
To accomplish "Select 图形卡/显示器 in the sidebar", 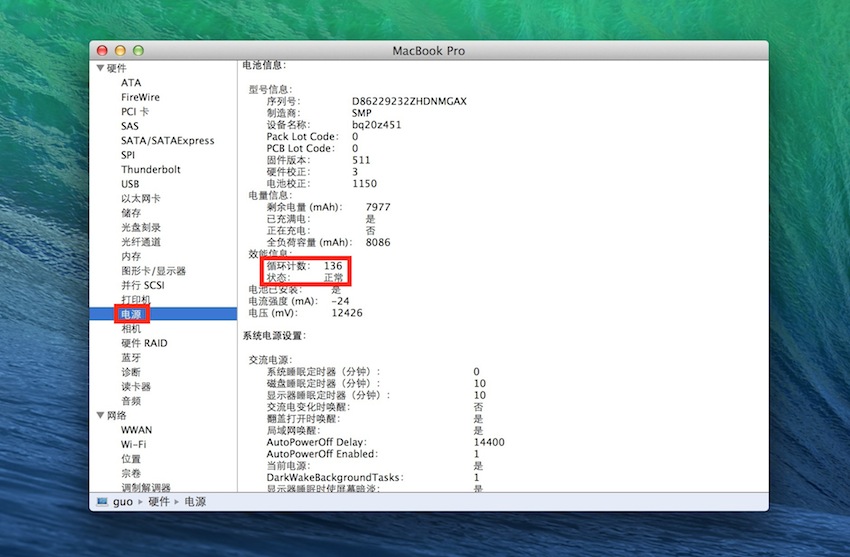I will [x=153, y=270].
